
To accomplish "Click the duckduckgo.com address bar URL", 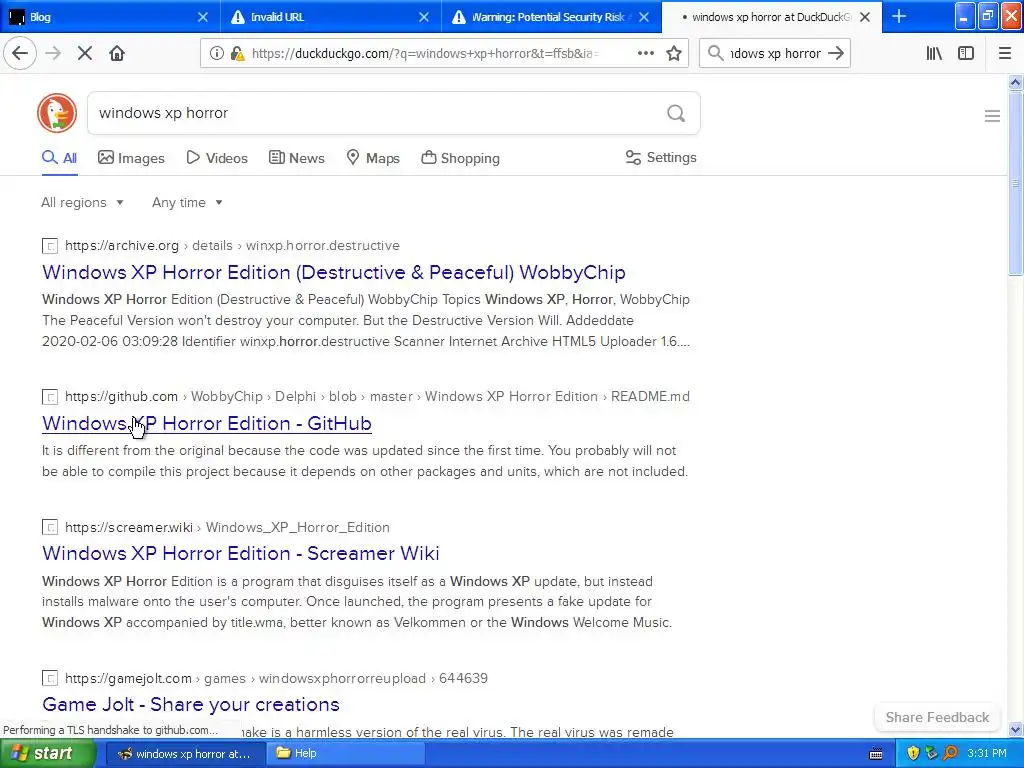I will coord(424,54).
